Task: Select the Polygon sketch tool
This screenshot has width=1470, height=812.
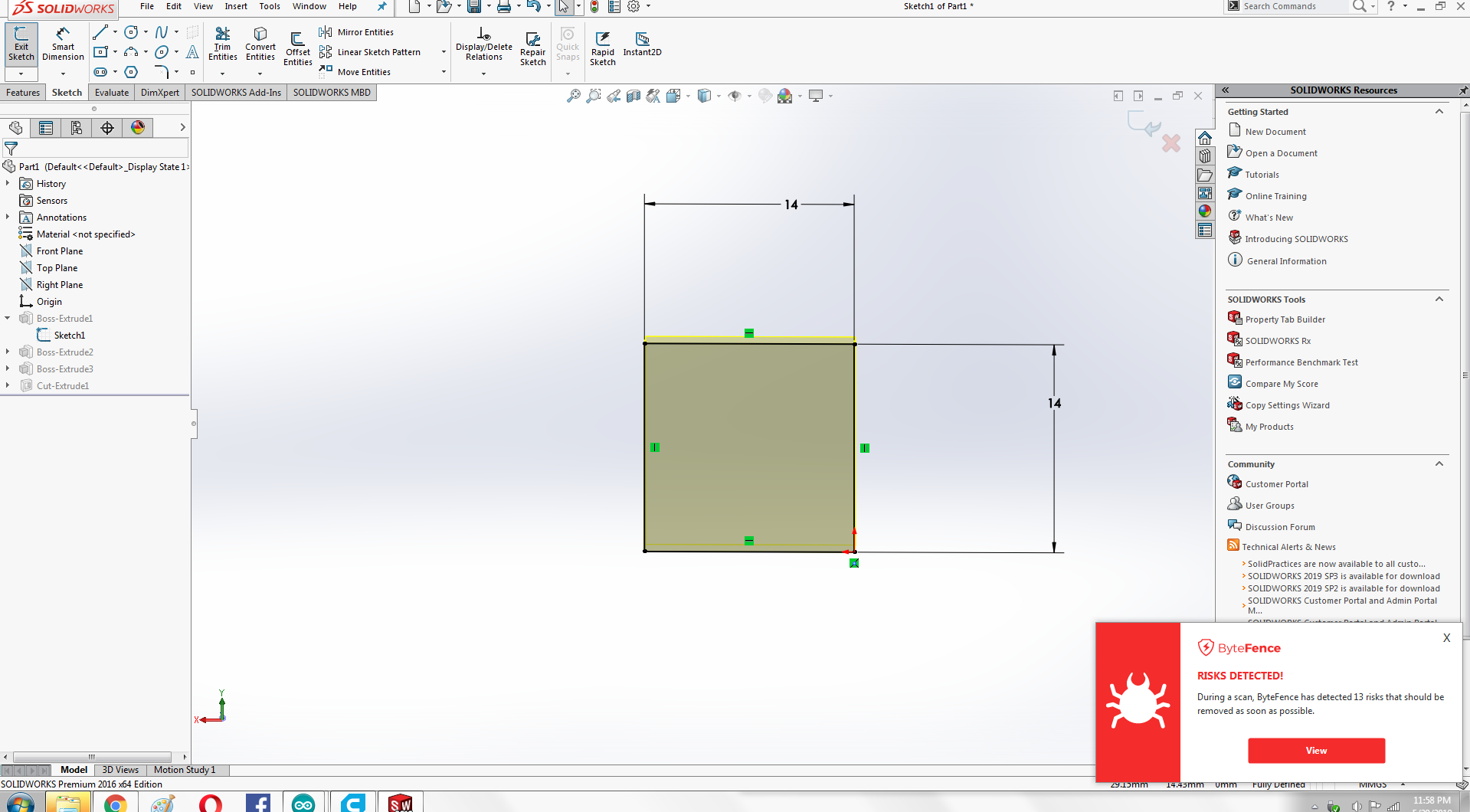Action: [x=131, y=72]
